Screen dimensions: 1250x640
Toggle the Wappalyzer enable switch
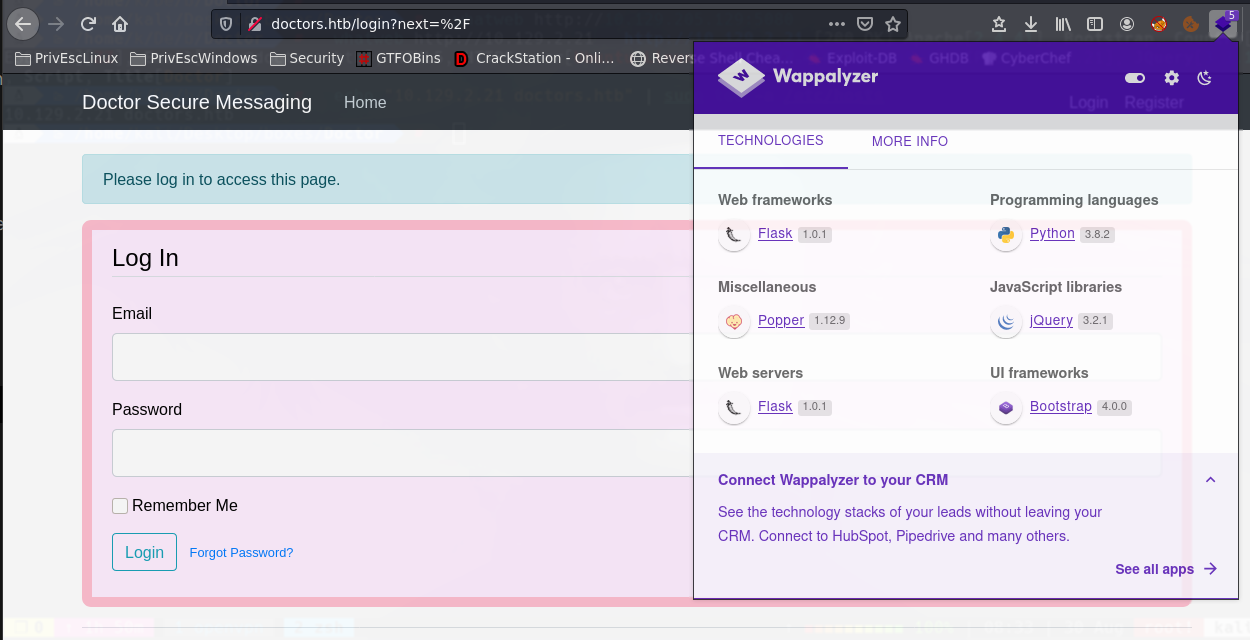[1135, 78]
